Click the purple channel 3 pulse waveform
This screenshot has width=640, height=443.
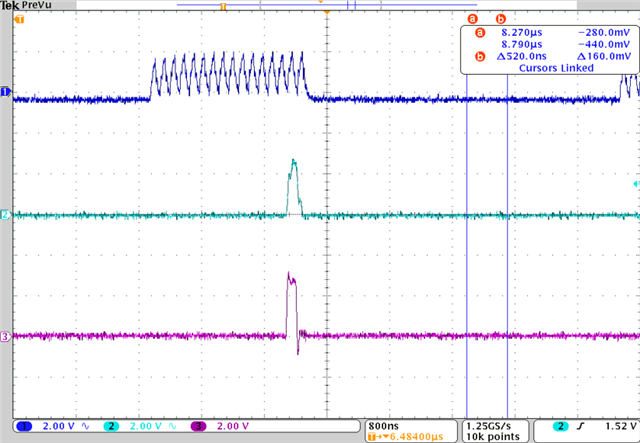click(x=293, y=312)
